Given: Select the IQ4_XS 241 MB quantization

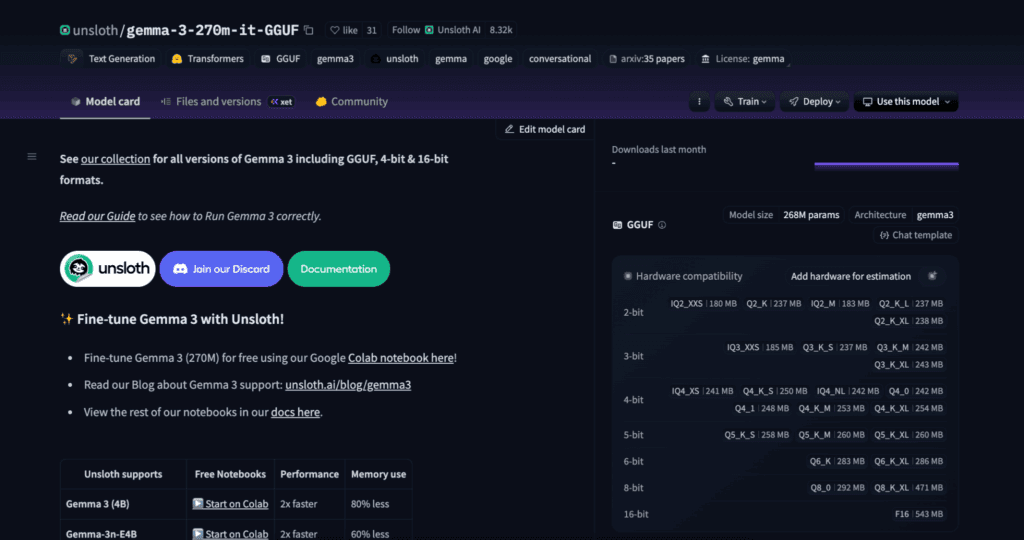Looking at the screenshot, I should pyautogui.click(x=702, y=391).
